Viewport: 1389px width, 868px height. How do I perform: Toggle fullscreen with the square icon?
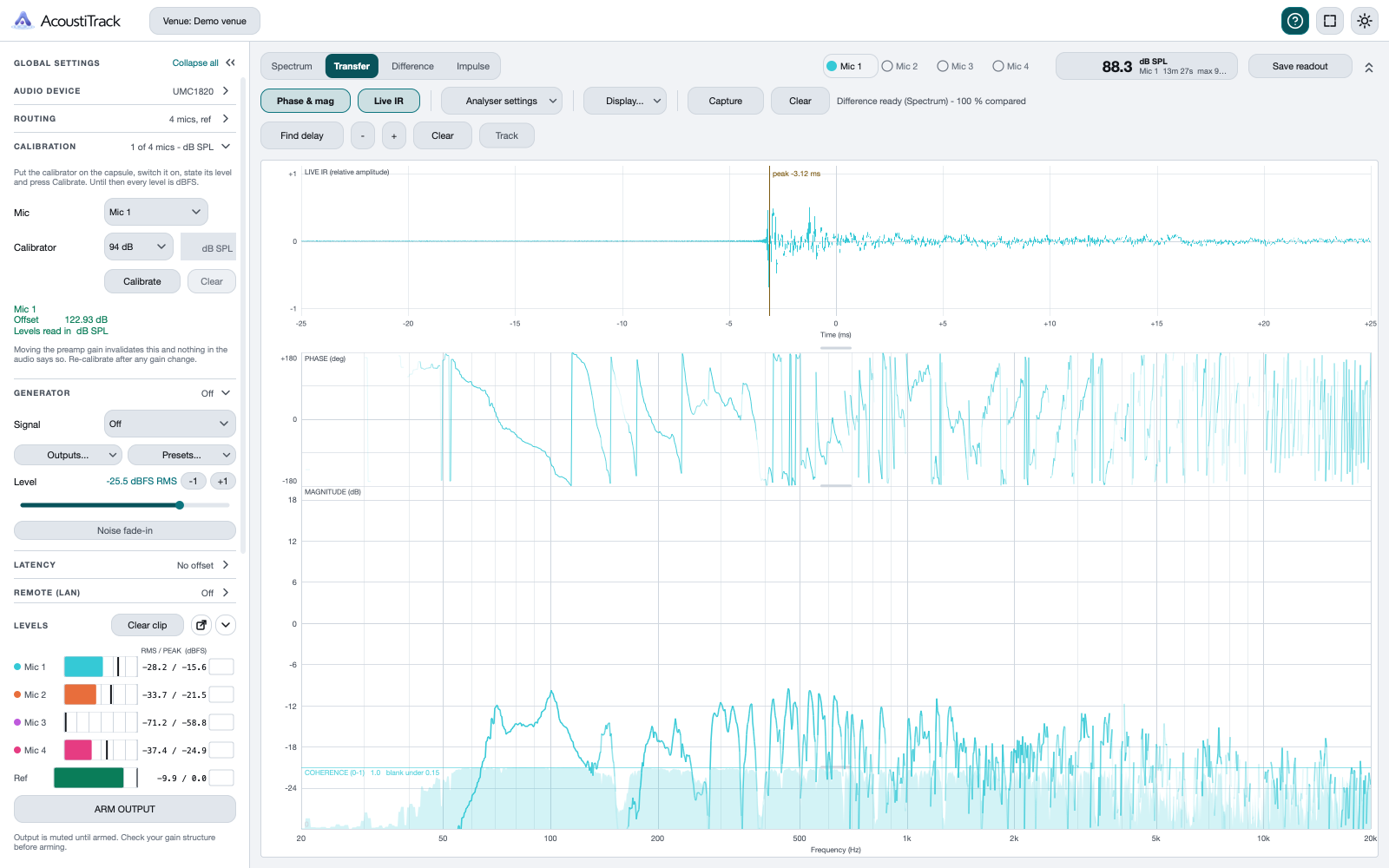tap(1330, 21)
